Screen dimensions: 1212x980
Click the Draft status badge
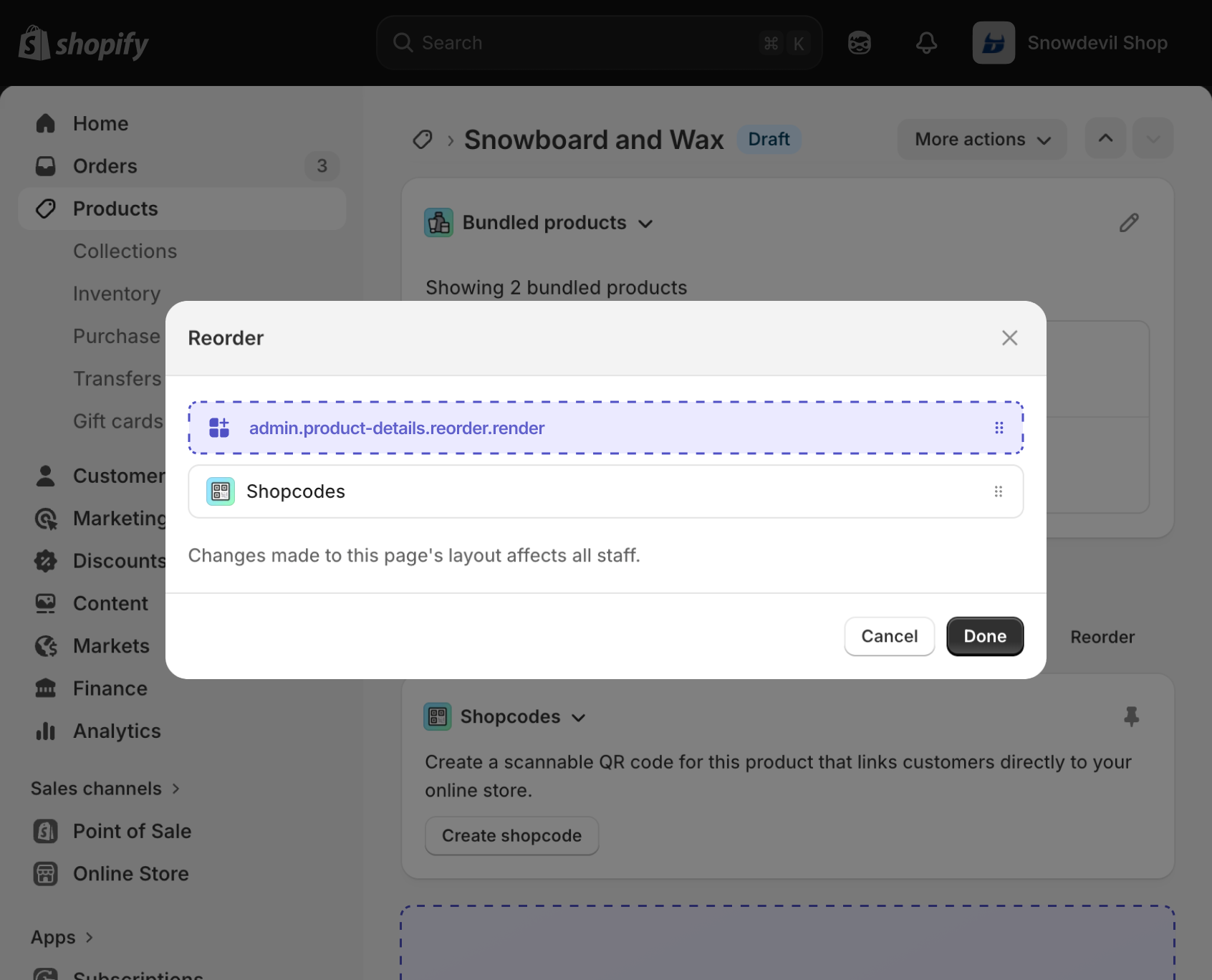click(x=769, y=139)
